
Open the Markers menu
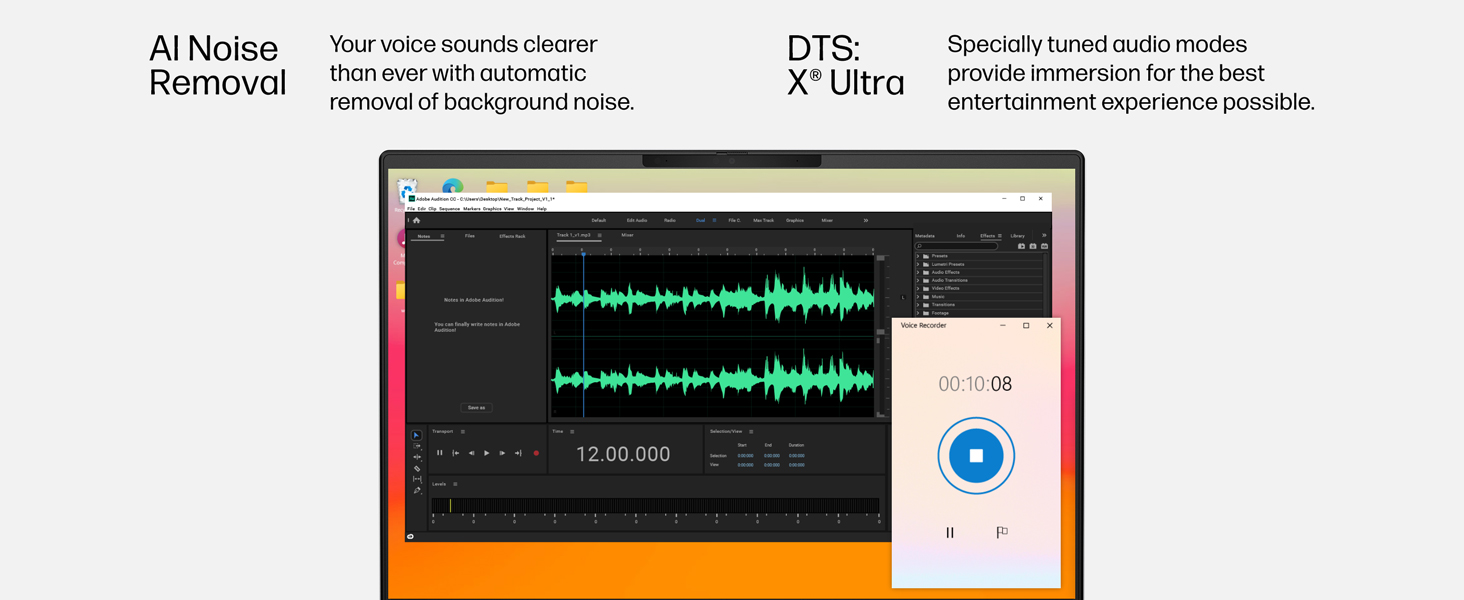click(472, 209)
